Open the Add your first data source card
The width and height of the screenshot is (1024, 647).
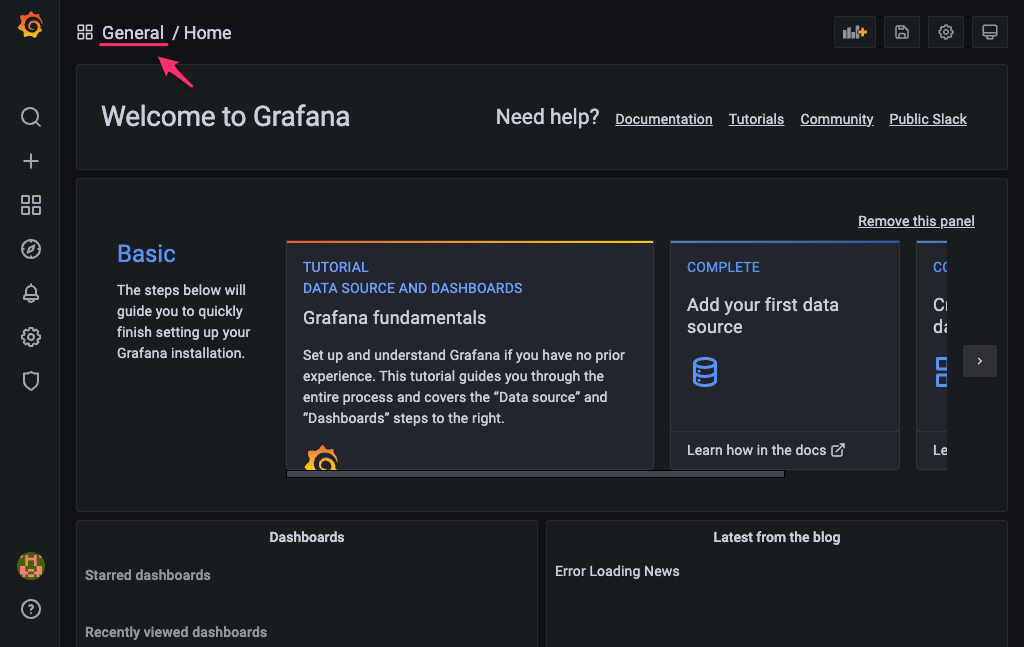click(x=785, y=355)
